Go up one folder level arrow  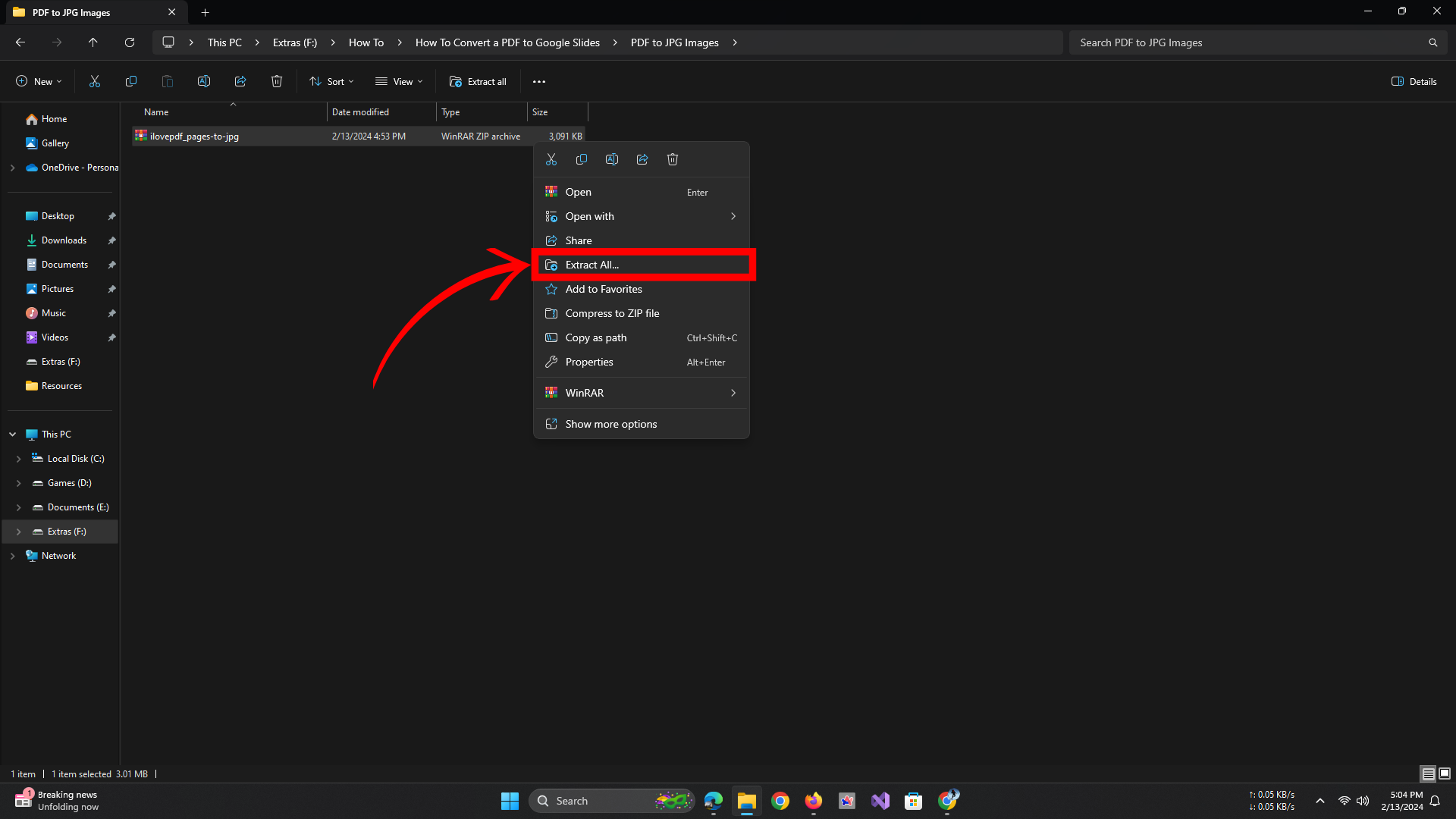coord(93,42)
